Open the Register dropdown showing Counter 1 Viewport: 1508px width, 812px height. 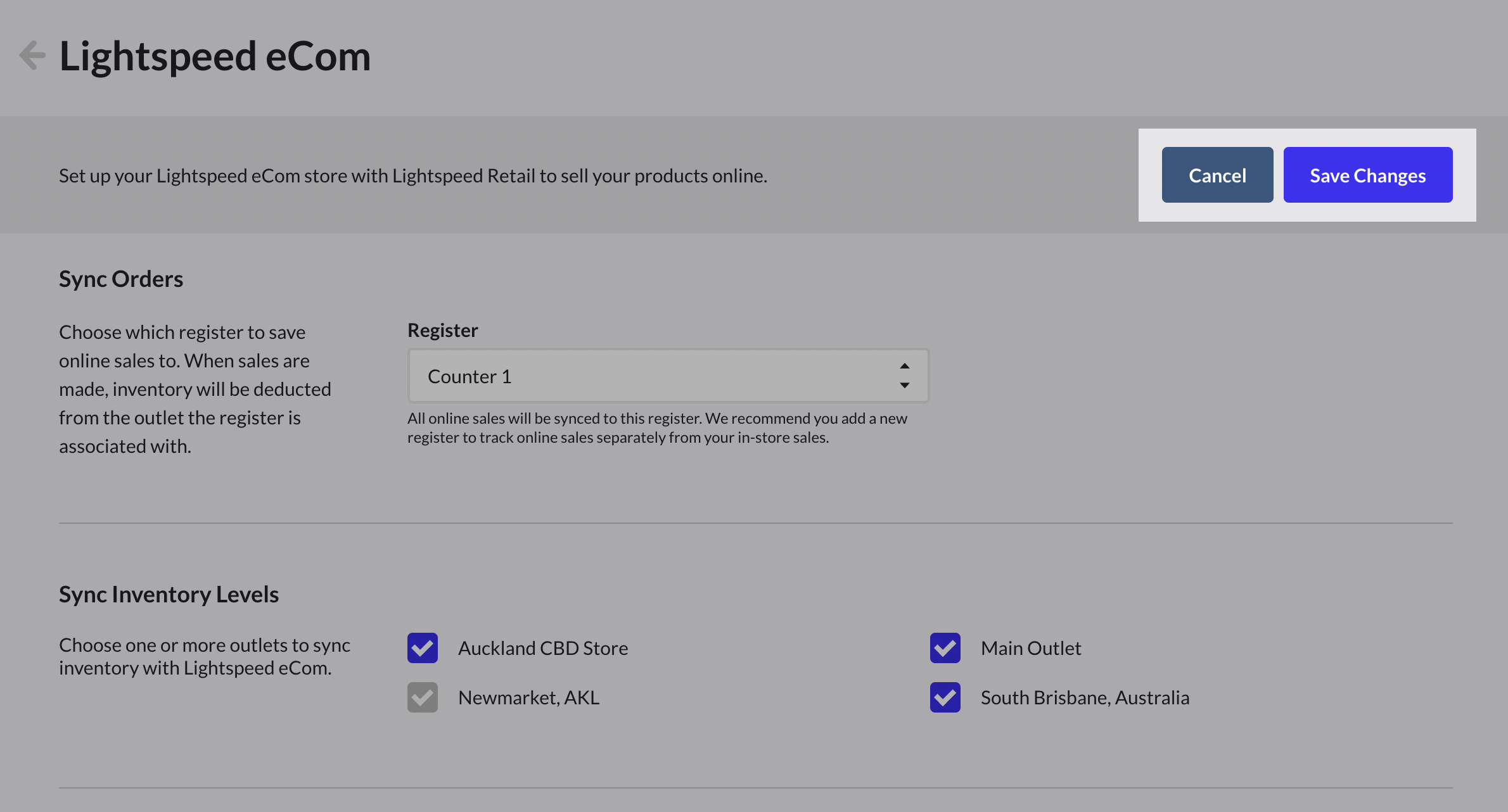pos(668,376)
